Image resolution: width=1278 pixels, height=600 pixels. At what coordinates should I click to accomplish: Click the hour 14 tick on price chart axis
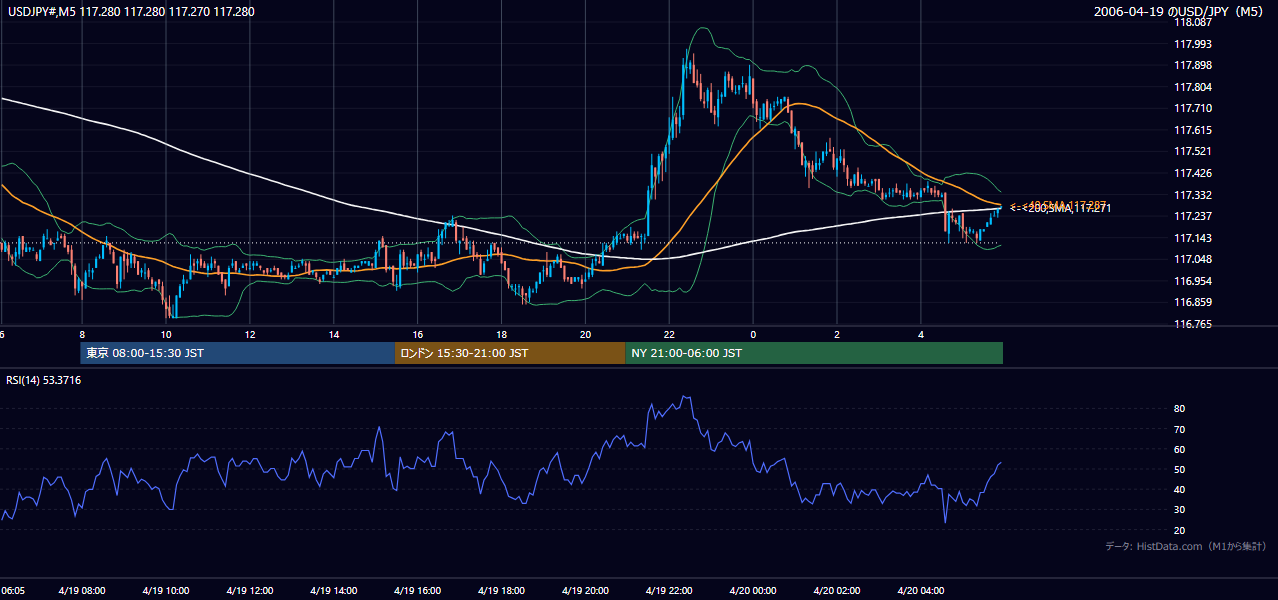coord(334,335)
